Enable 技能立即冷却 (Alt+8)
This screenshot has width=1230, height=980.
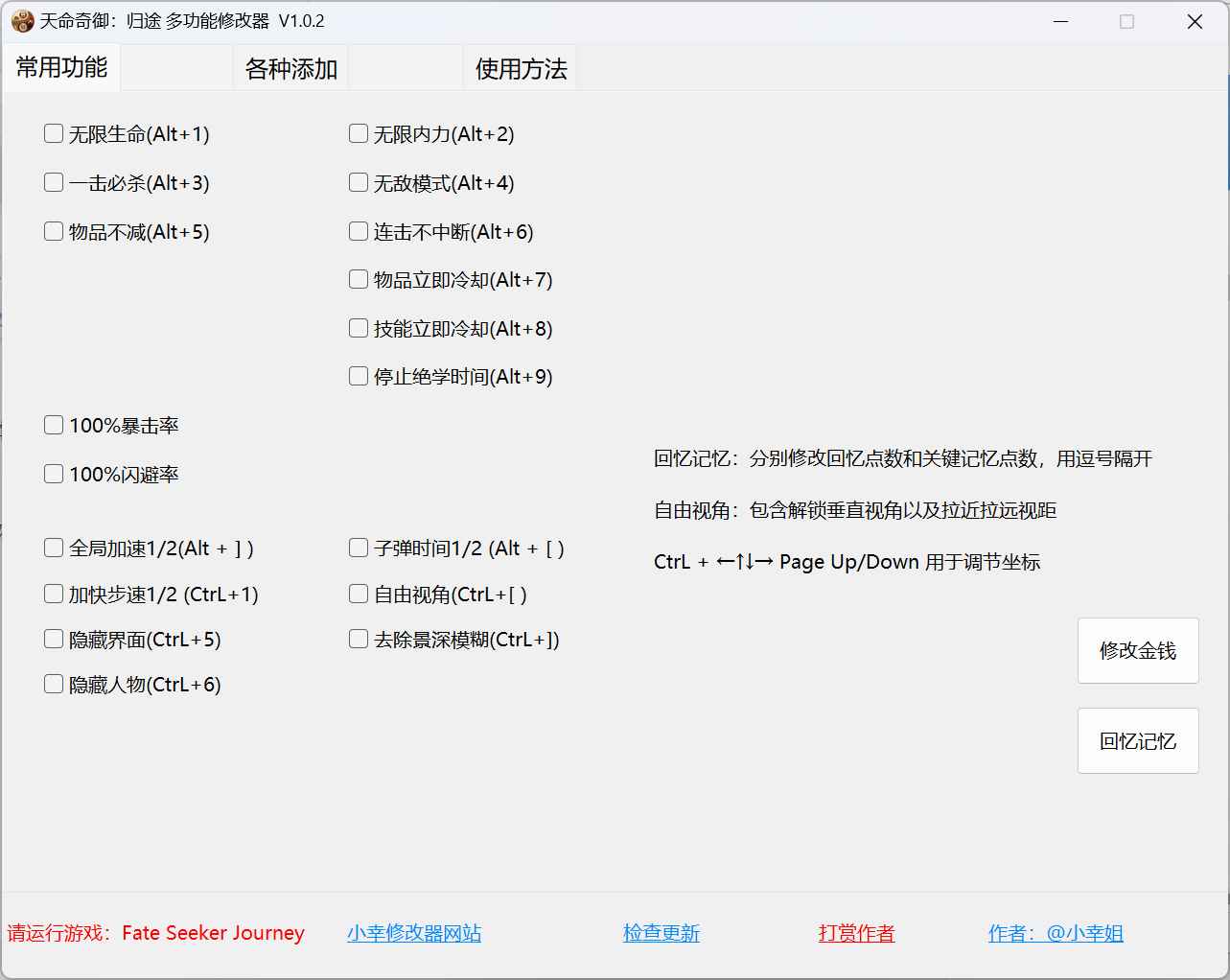pyautogui.click(x=359, y=327)
